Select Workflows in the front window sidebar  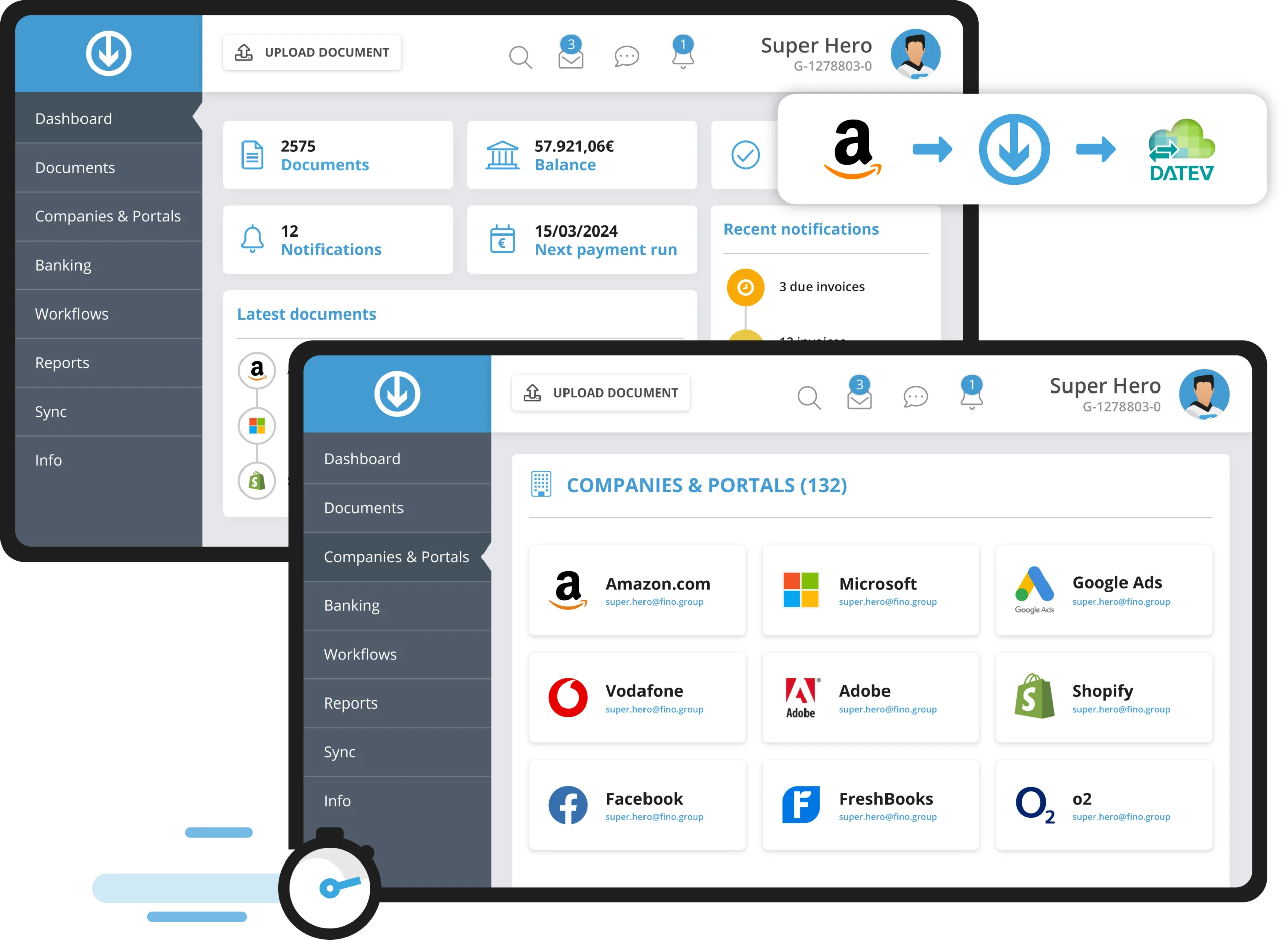[x=397, y=654]
